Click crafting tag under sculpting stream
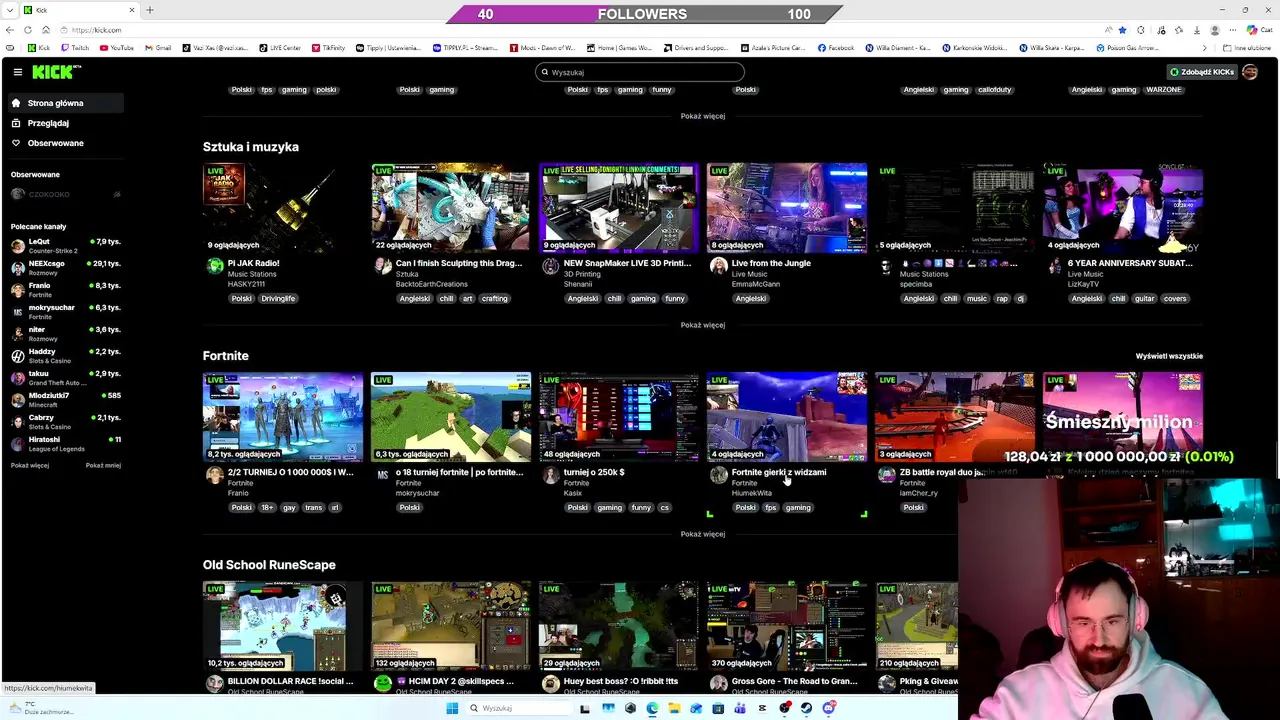The image size is (1280, 720). (x=494, y=298)
